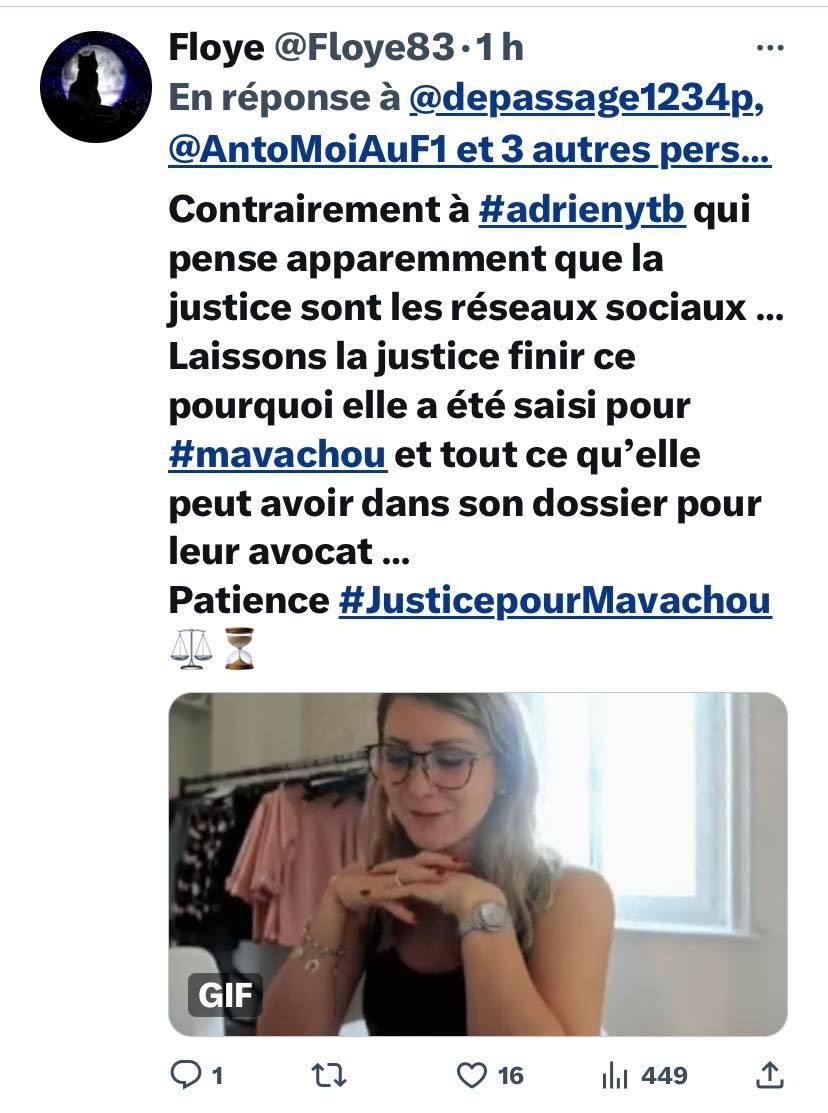Viewport: 828px width, 1113px height.
Task: Open the @Floye83 handle
Action: pos(364,48)
